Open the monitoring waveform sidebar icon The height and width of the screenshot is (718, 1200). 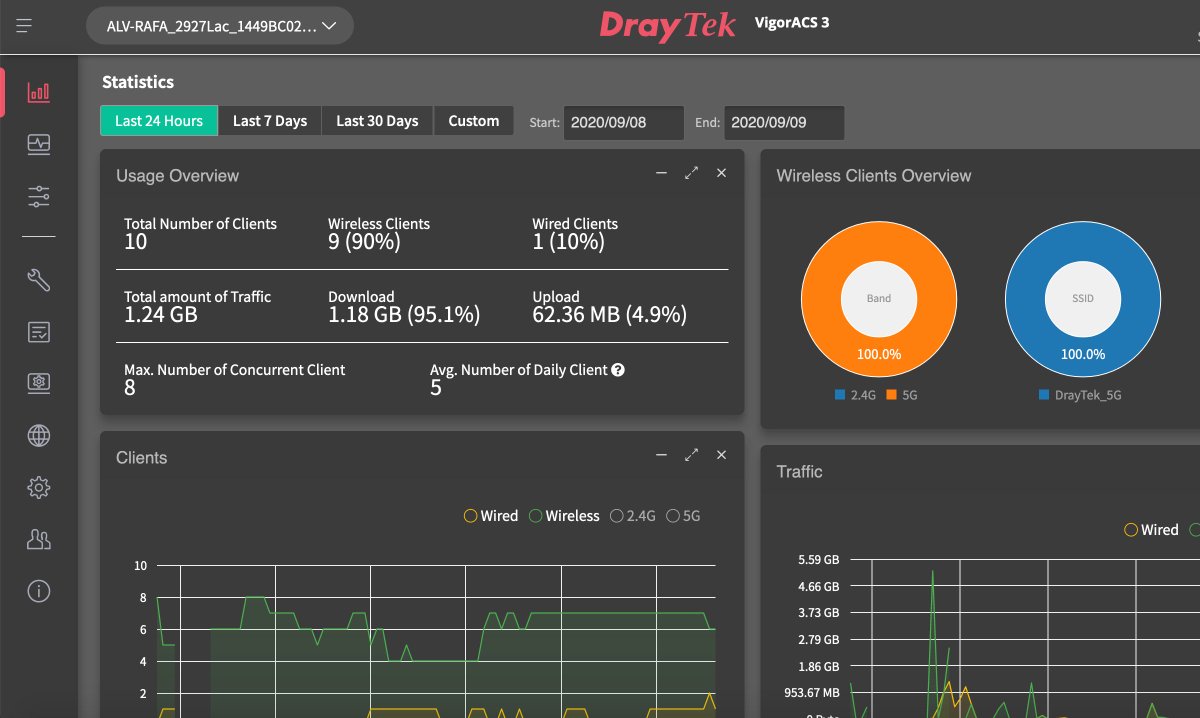39,144
